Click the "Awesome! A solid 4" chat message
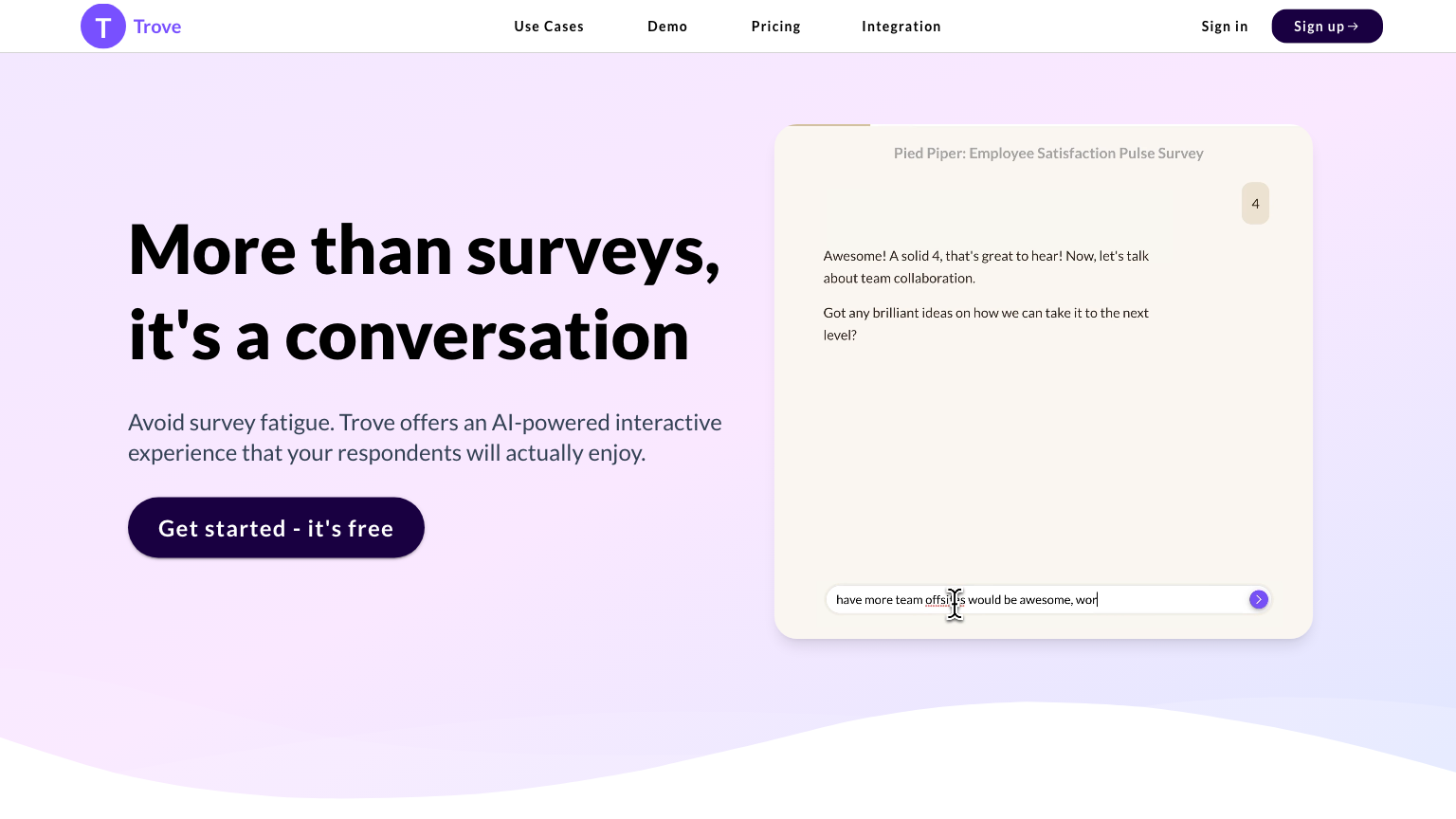Image resolution: width=1456 pixels, height=819 pixels. (986, 266)
